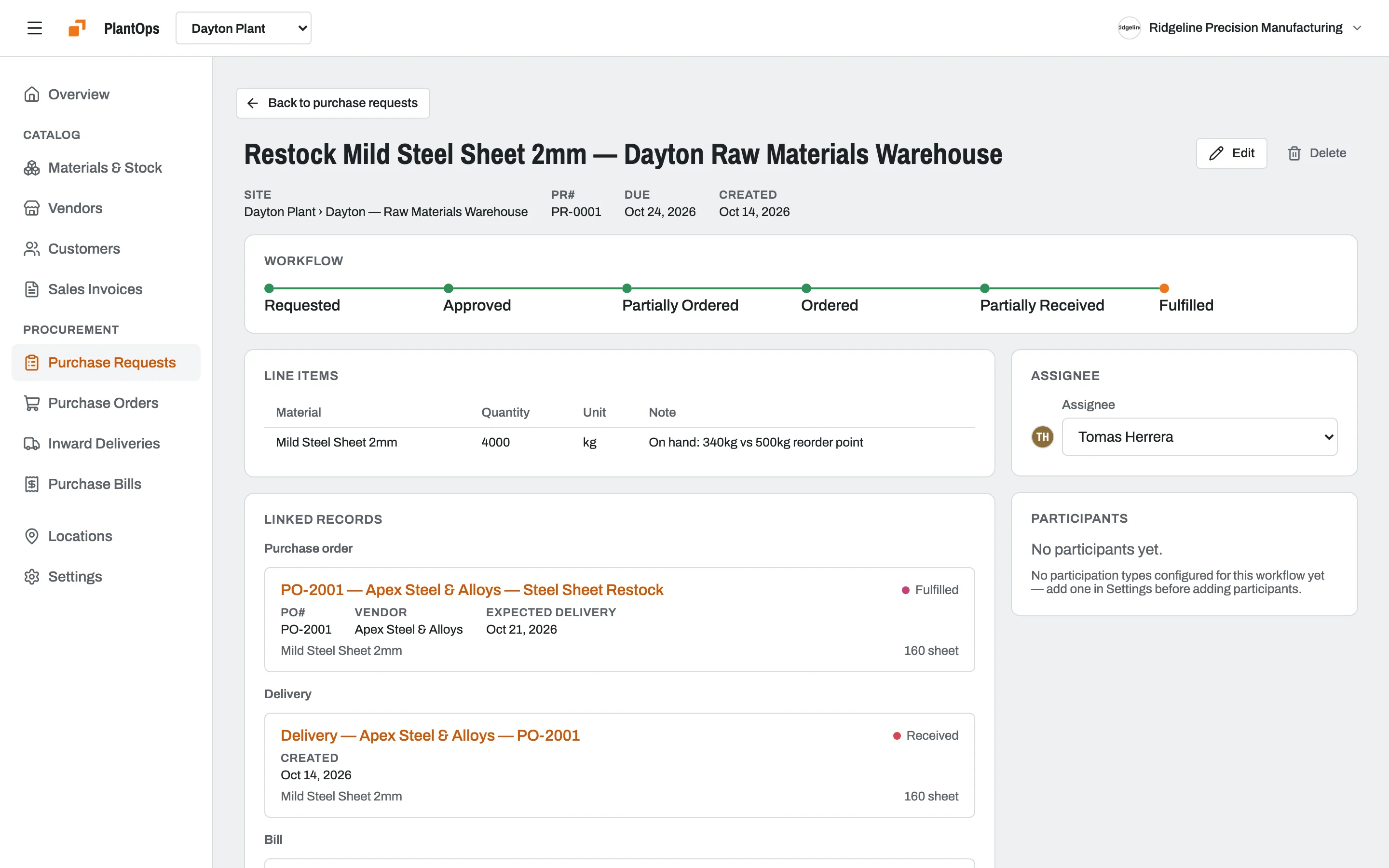This screenshot has height=868, width=1389.
Task: Click the Edit button
Action: (x=1231, y=153)
